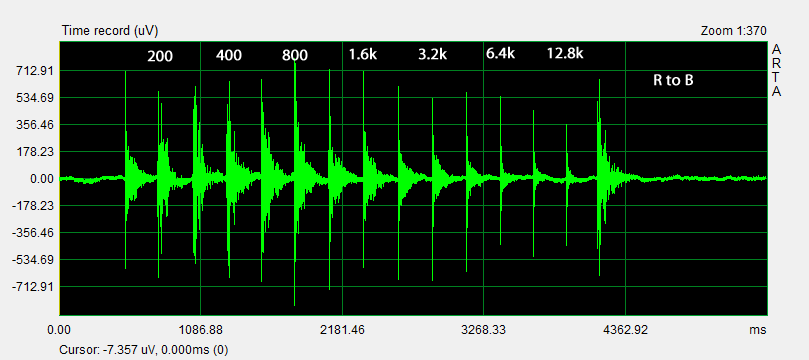Click the 4362.92 time axis label
This screenshot has height=360, width=809.
[626, 330]
